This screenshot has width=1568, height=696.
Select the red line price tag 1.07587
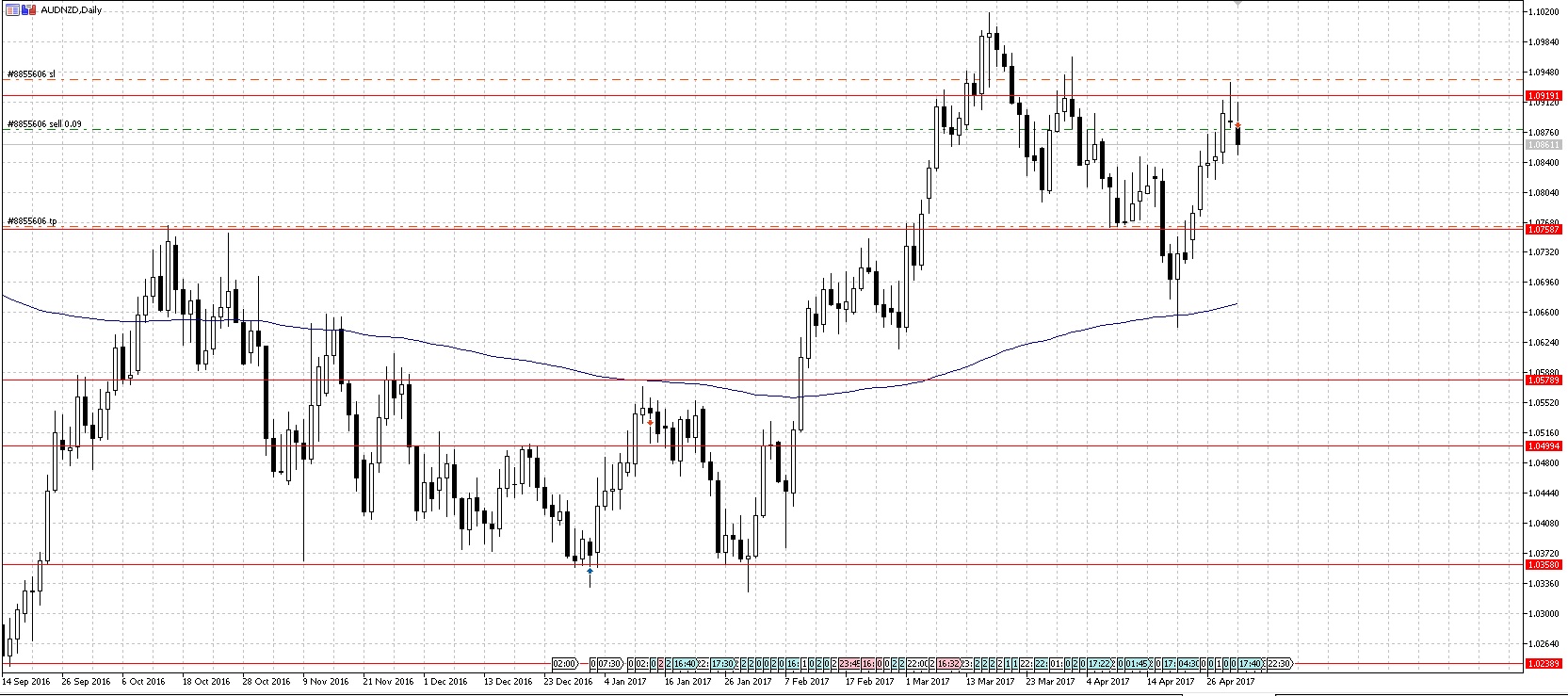pos(1544,229)
